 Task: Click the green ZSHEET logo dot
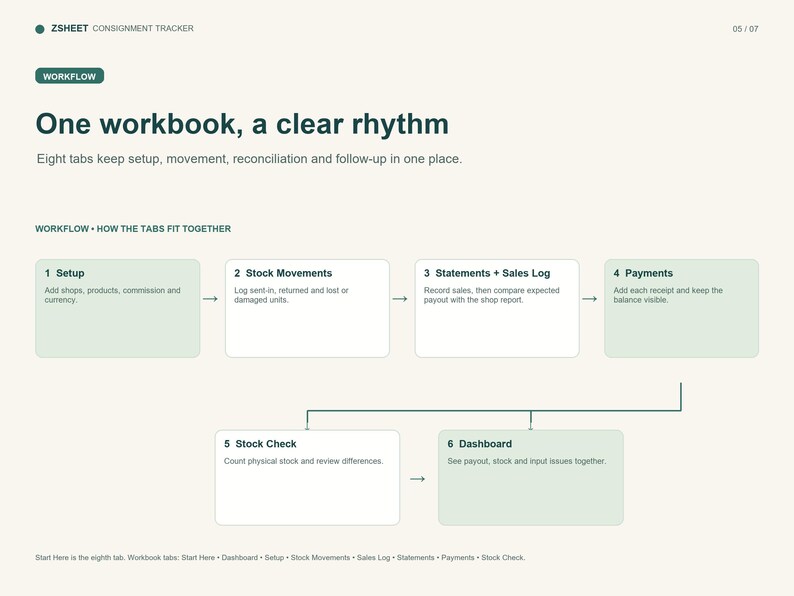tap(40, 29)
